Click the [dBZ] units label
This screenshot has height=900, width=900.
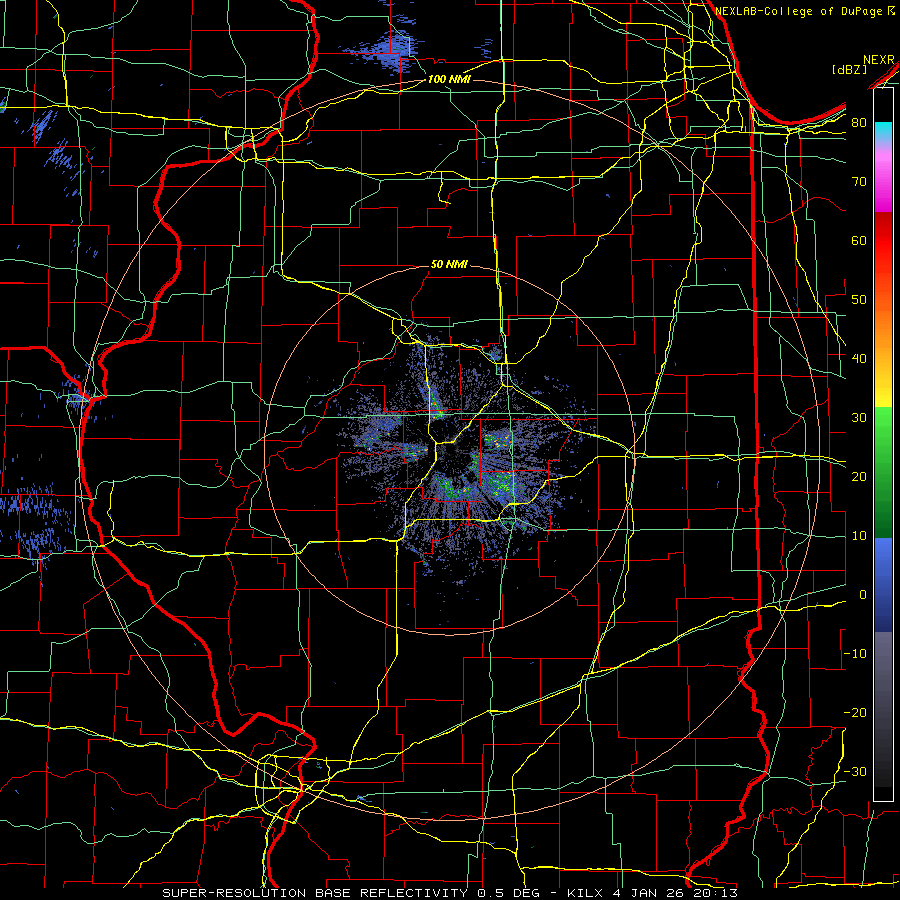click(x=849, y=69)
